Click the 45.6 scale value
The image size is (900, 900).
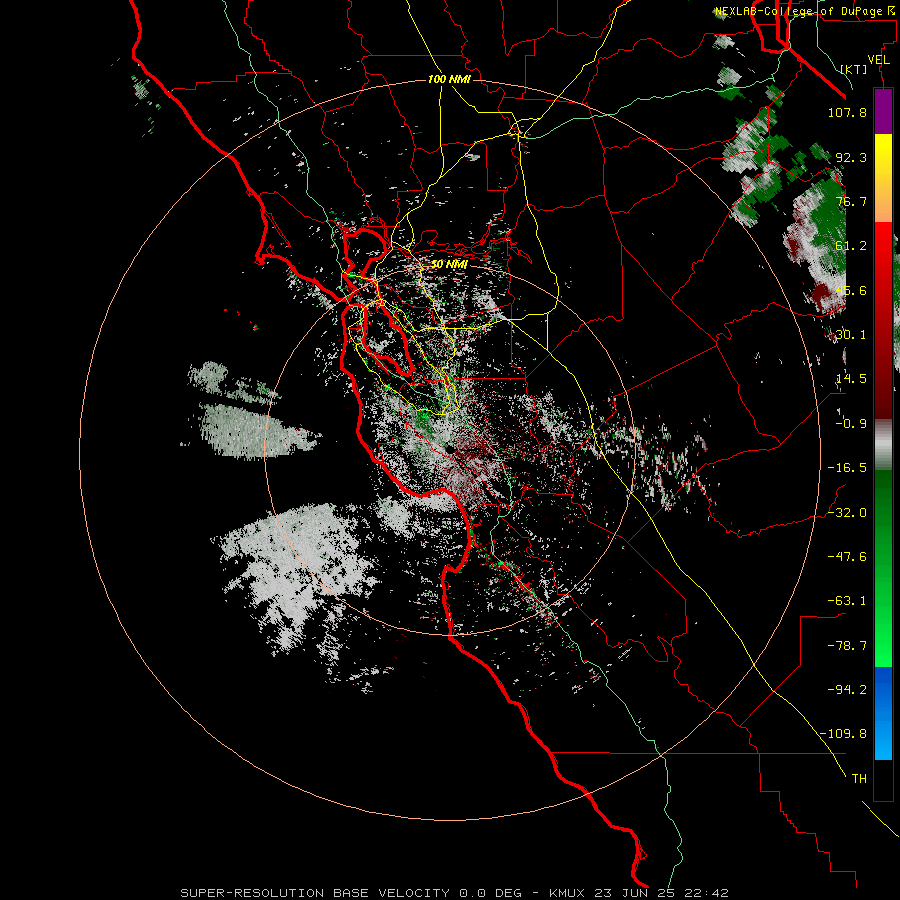pos(851,290)
